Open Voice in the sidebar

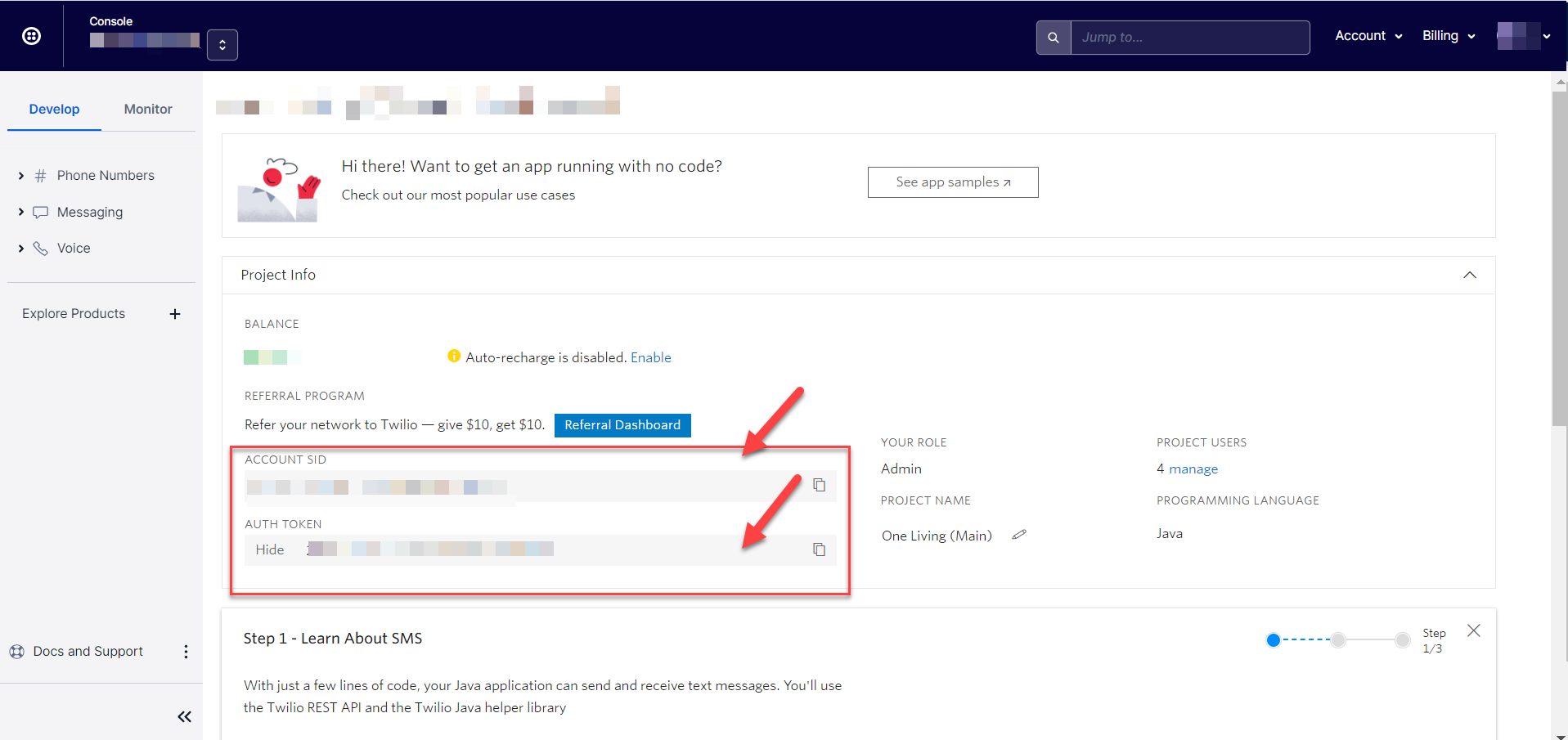pyautogui.click(x=74, y=249)
